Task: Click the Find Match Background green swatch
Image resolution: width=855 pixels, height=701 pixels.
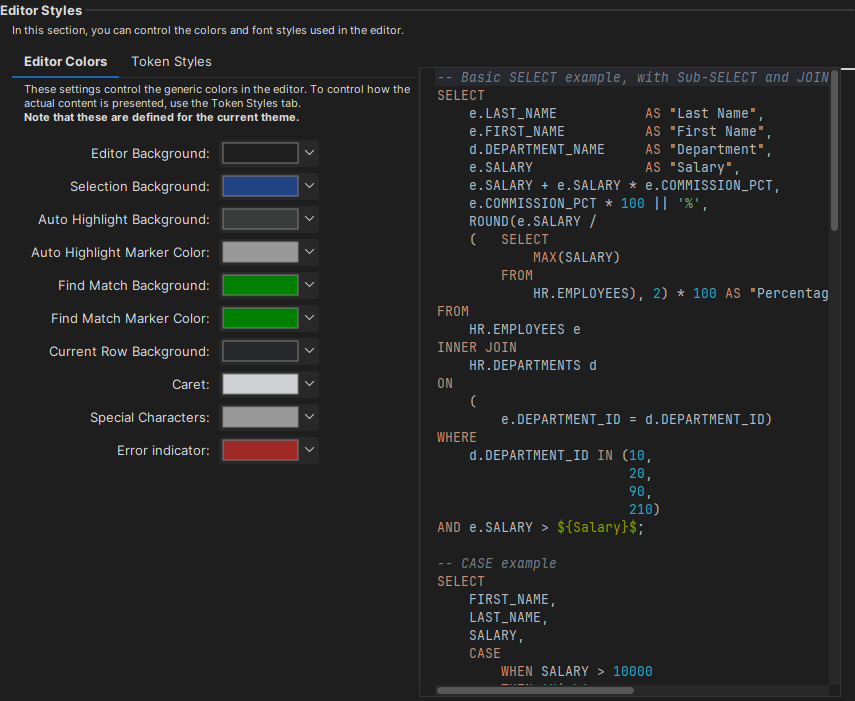Action: (260, 285)
